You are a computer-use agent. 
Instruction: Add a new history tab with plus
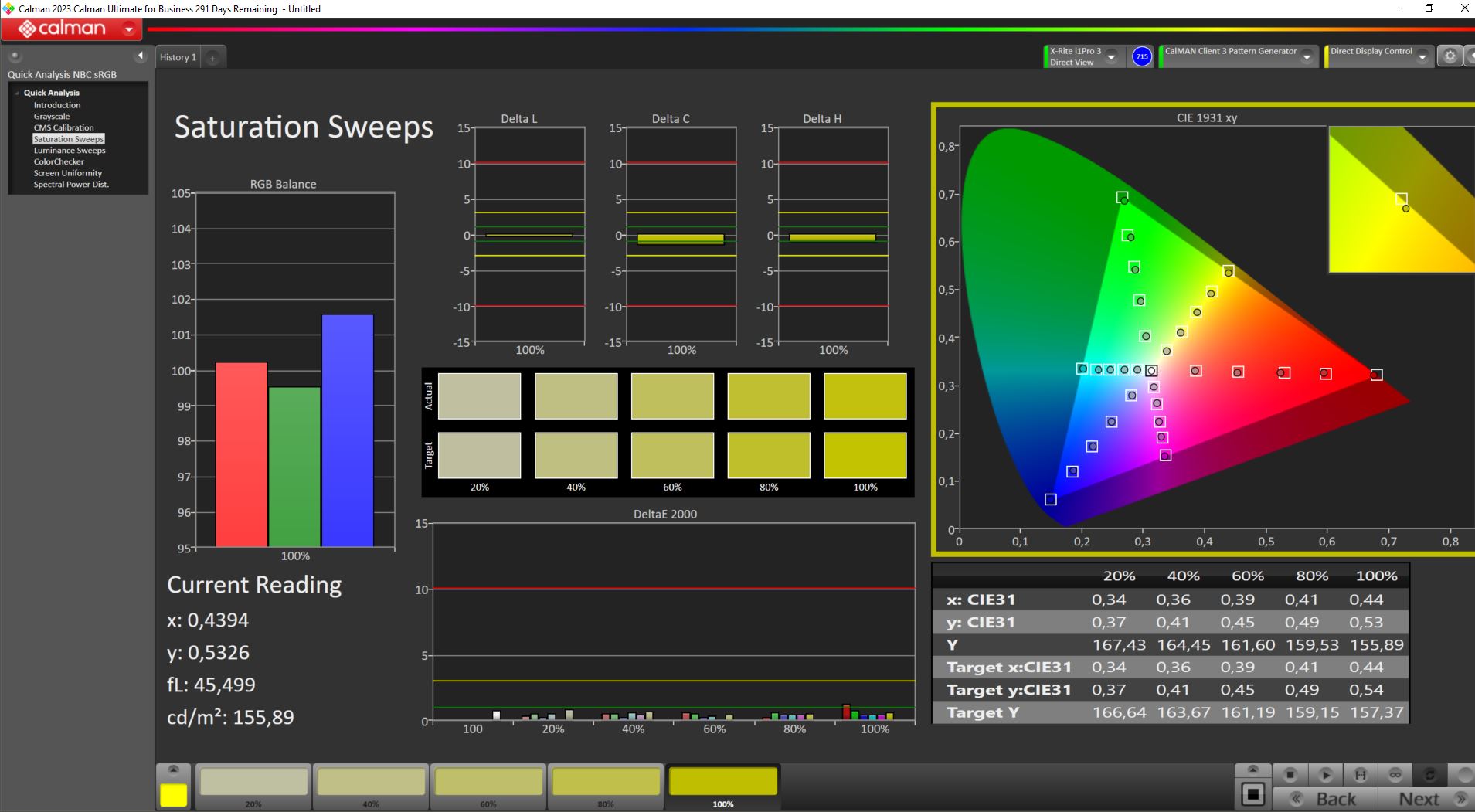point(212,58)
